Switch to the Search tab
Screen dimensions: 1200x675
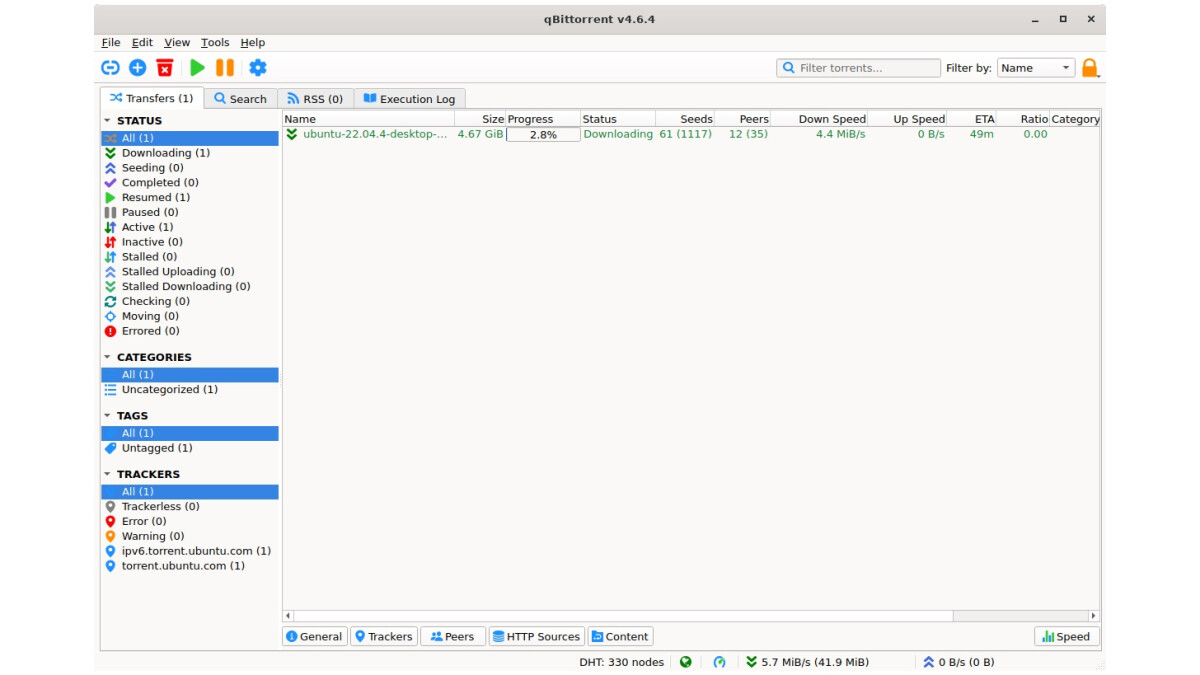[240, 99]
